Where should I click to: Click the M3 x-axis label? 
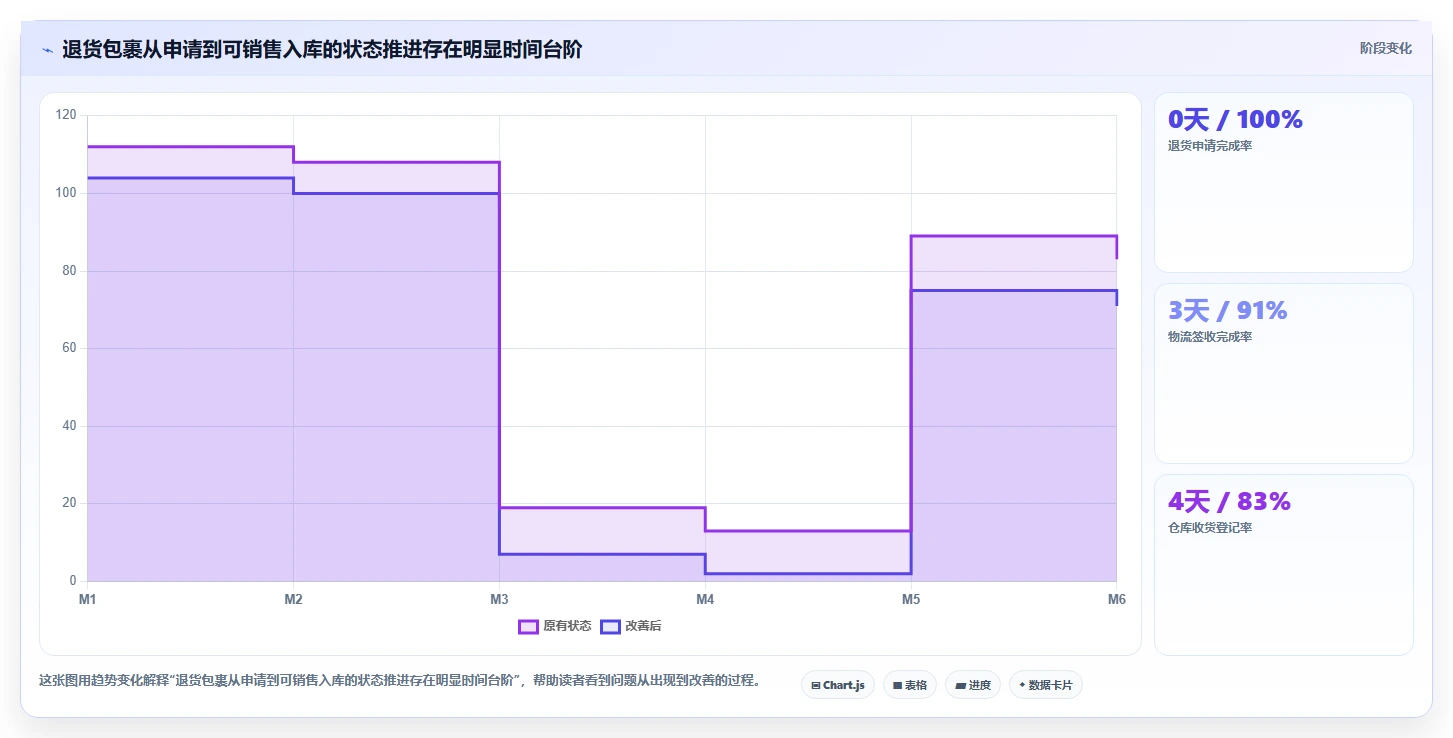coord(499,600)
